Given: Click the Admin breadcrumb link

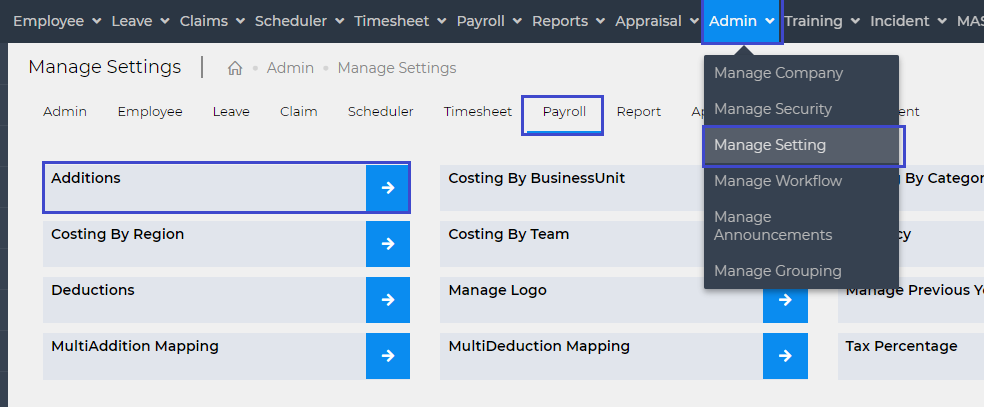Looking at the screenshot, I should click(290, 68).
